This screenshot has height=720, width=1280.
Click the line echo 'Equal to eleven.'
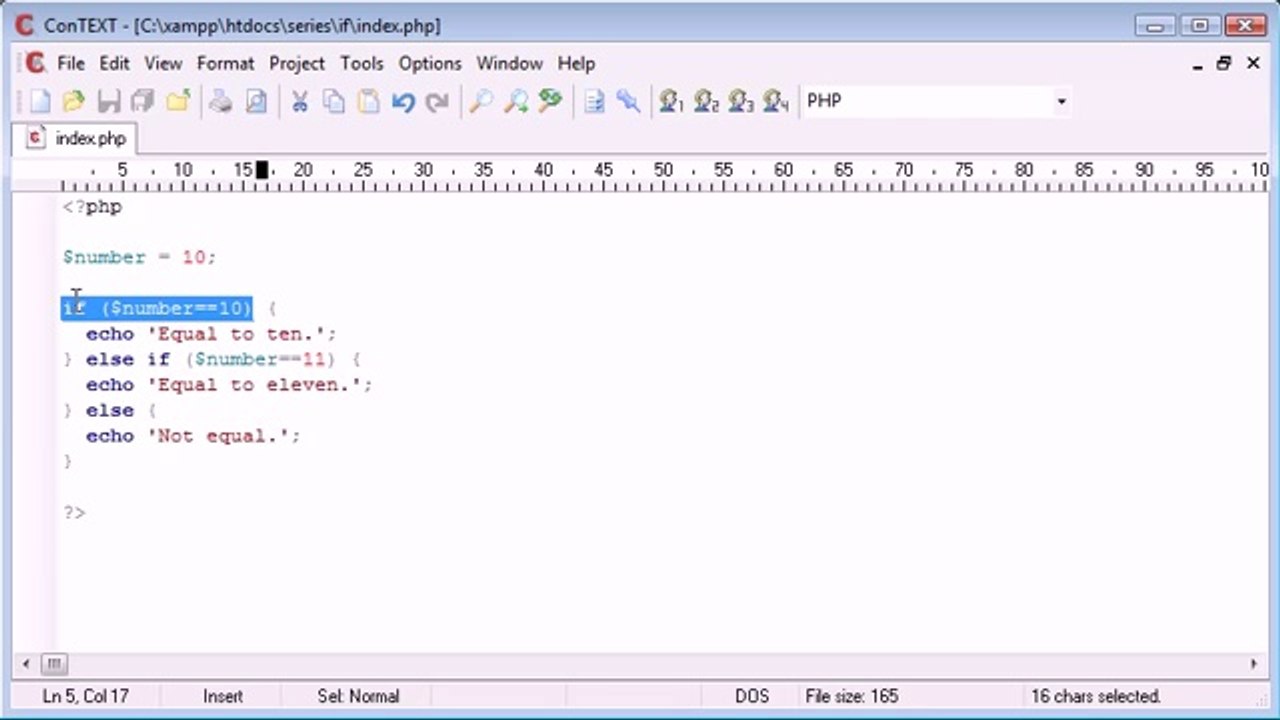(x=229, y=385)
